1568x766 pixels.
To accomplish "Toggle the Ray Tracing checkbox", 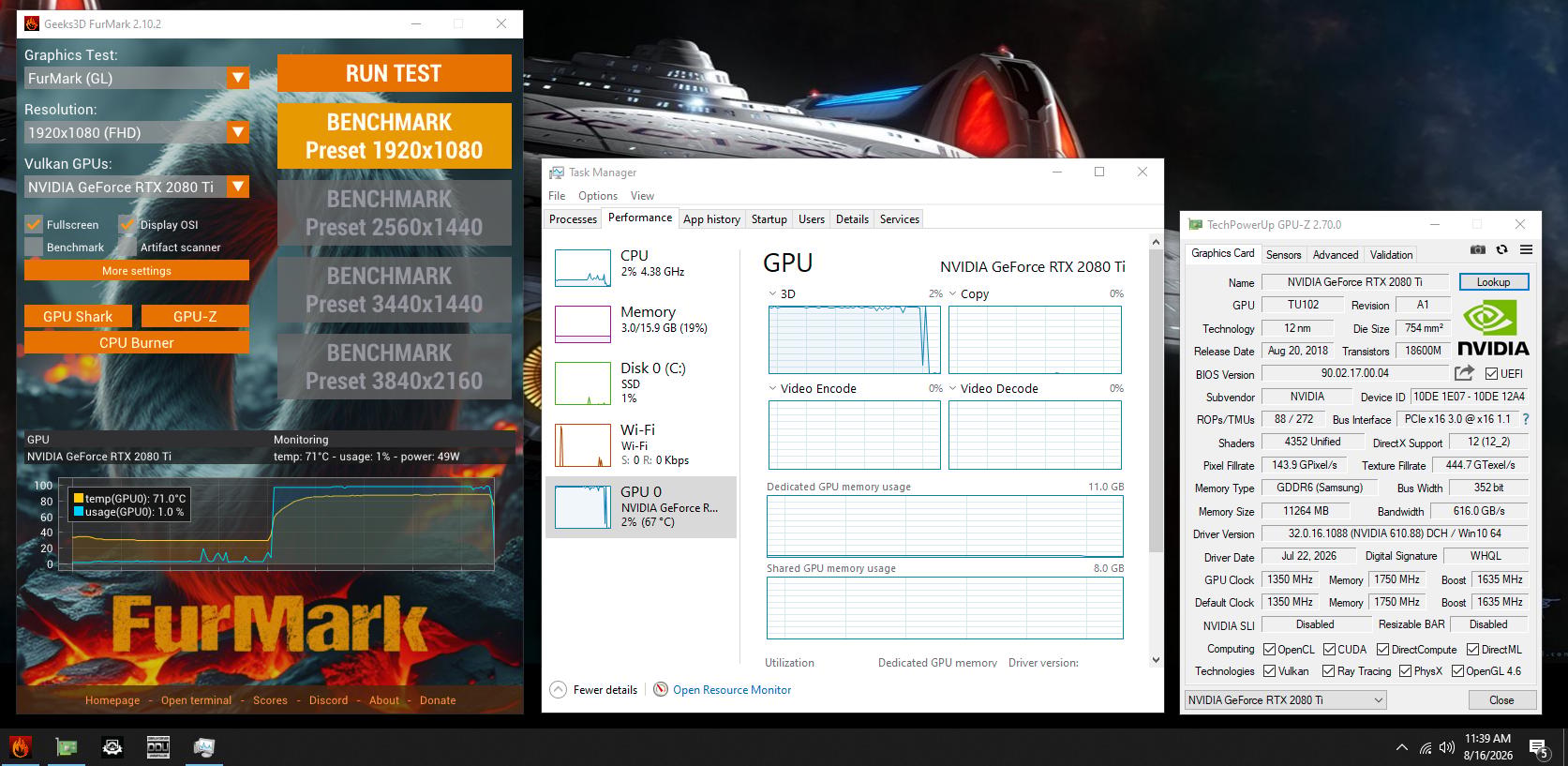I will point(1328,670).
